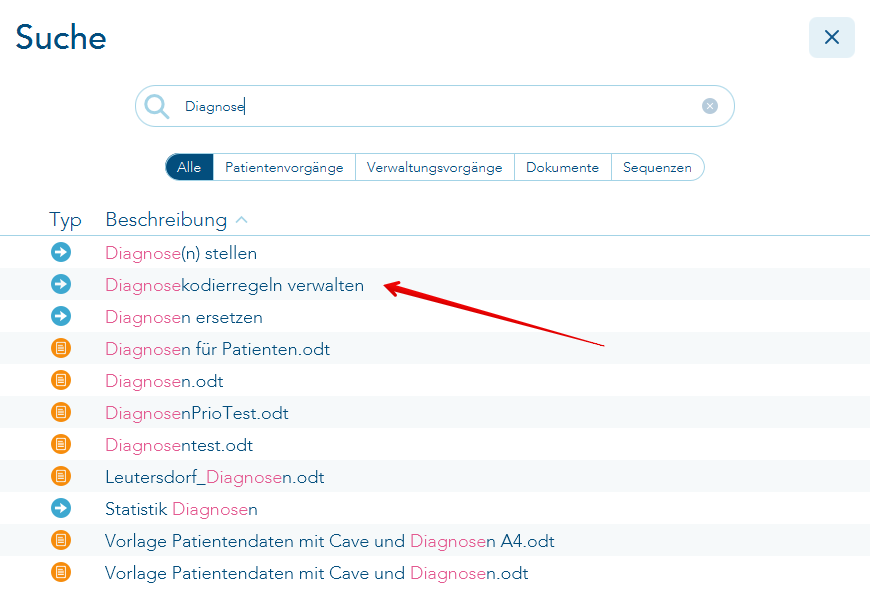The height and width of the screenshot is (597, 870).
Task: Select the process icon for Diagnosen ersetzen
Action: [x=61, y=316]
